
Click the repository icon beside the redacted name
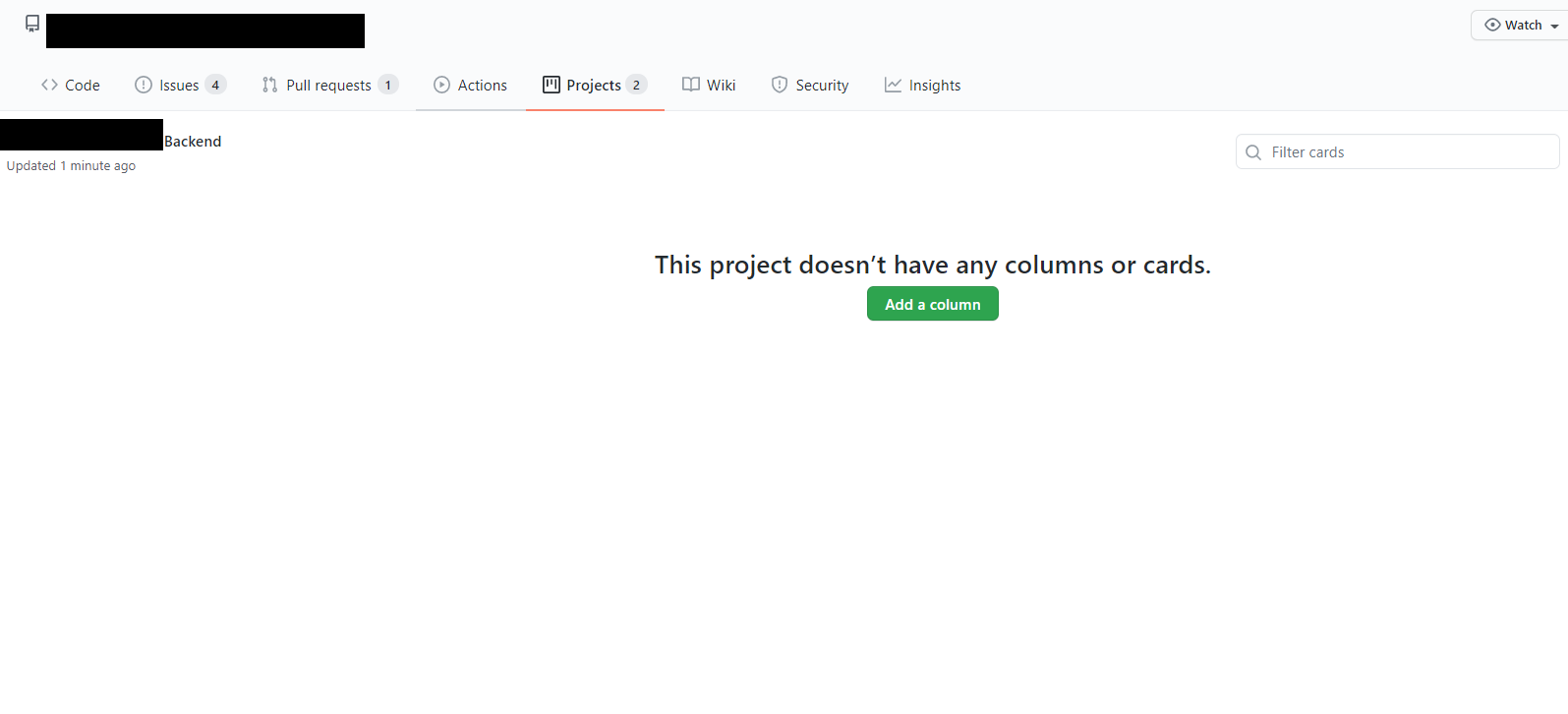[x=32, y=24]
